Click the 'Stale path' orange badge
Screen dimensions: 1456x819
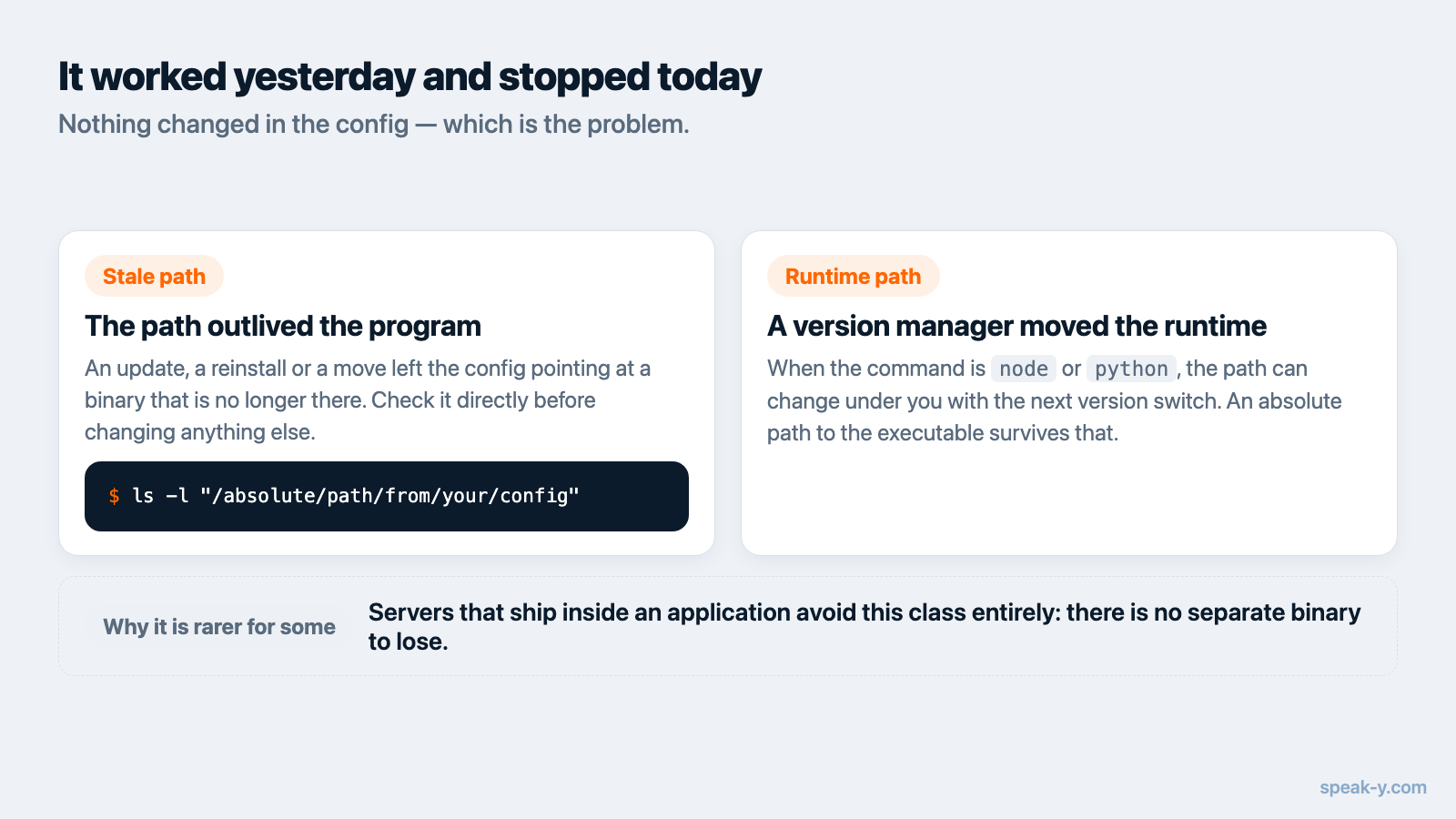(154, 276)
